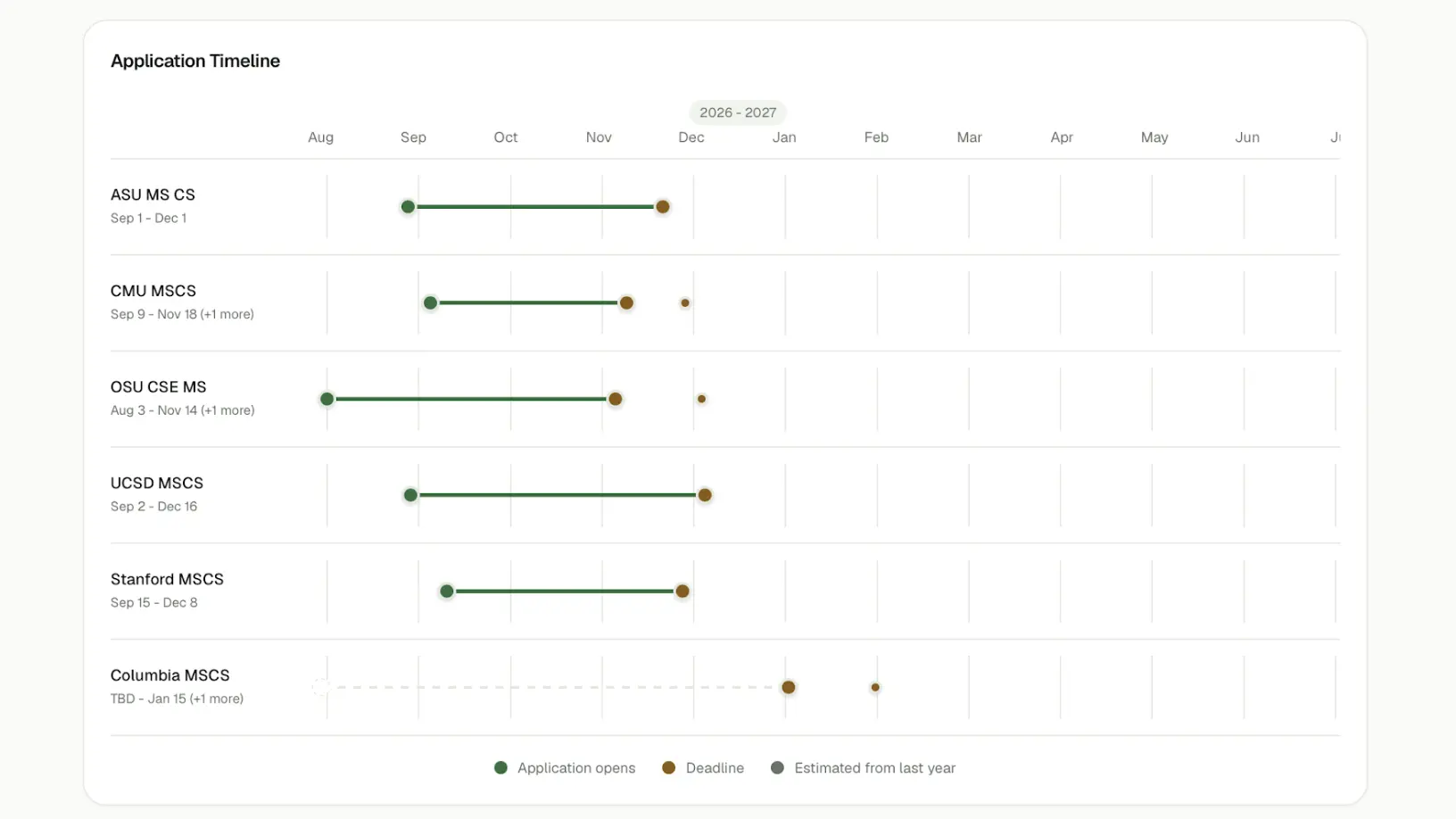Click the Dec month header
The width and height of the screenshot is (1456, 819).
pyautogui.click(x=691, y=137)
